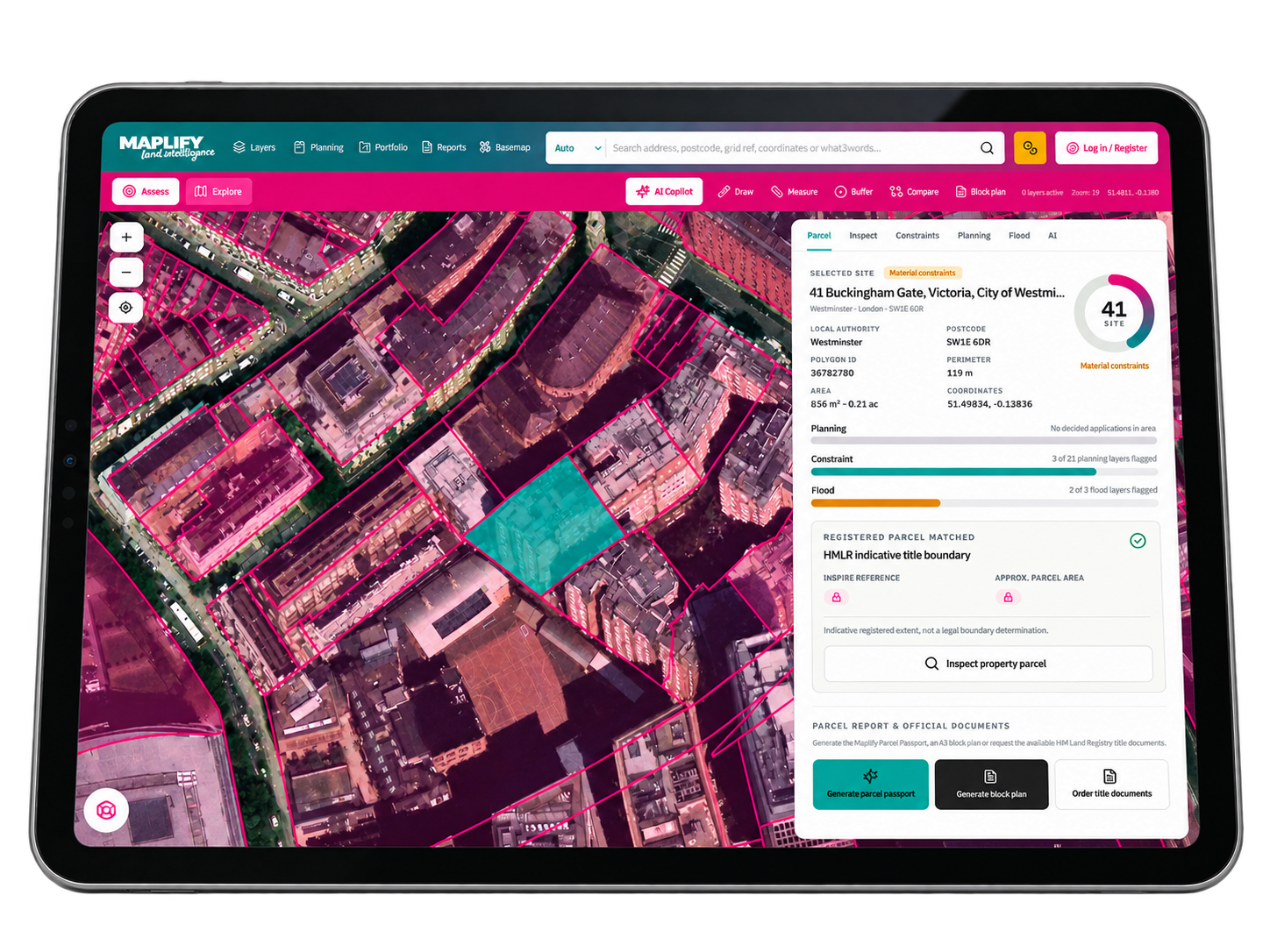
Task: Click the perimeter value 119 m
Action: coord(960,373)
